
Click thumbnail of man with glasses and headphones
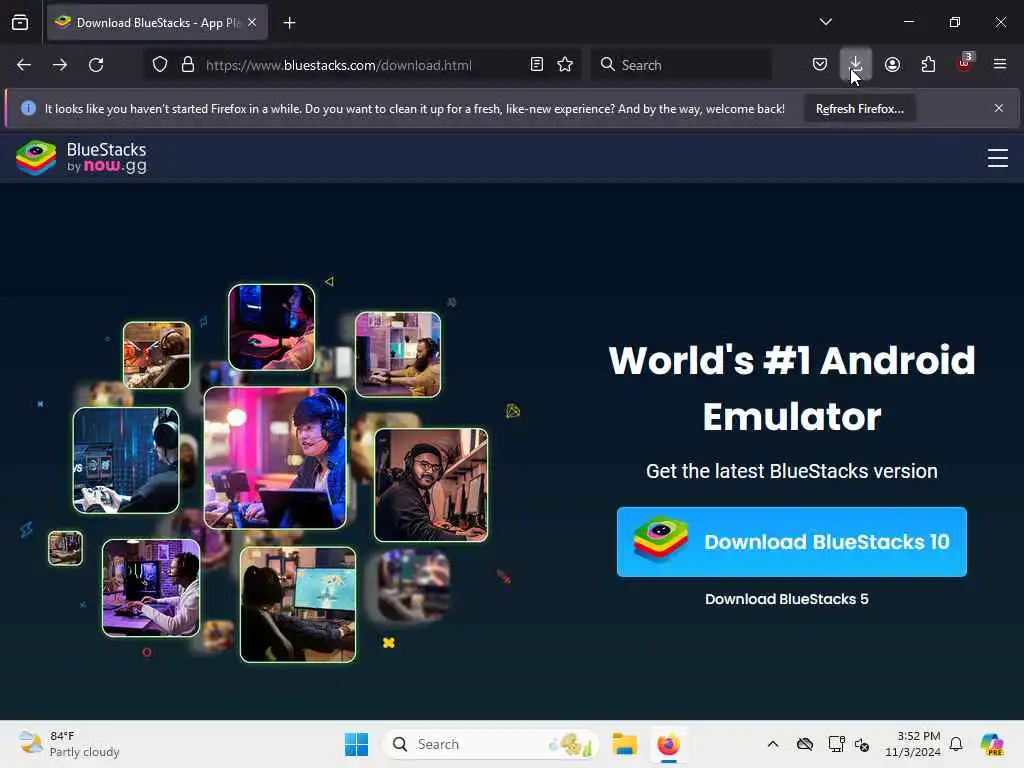pos(431,485)
